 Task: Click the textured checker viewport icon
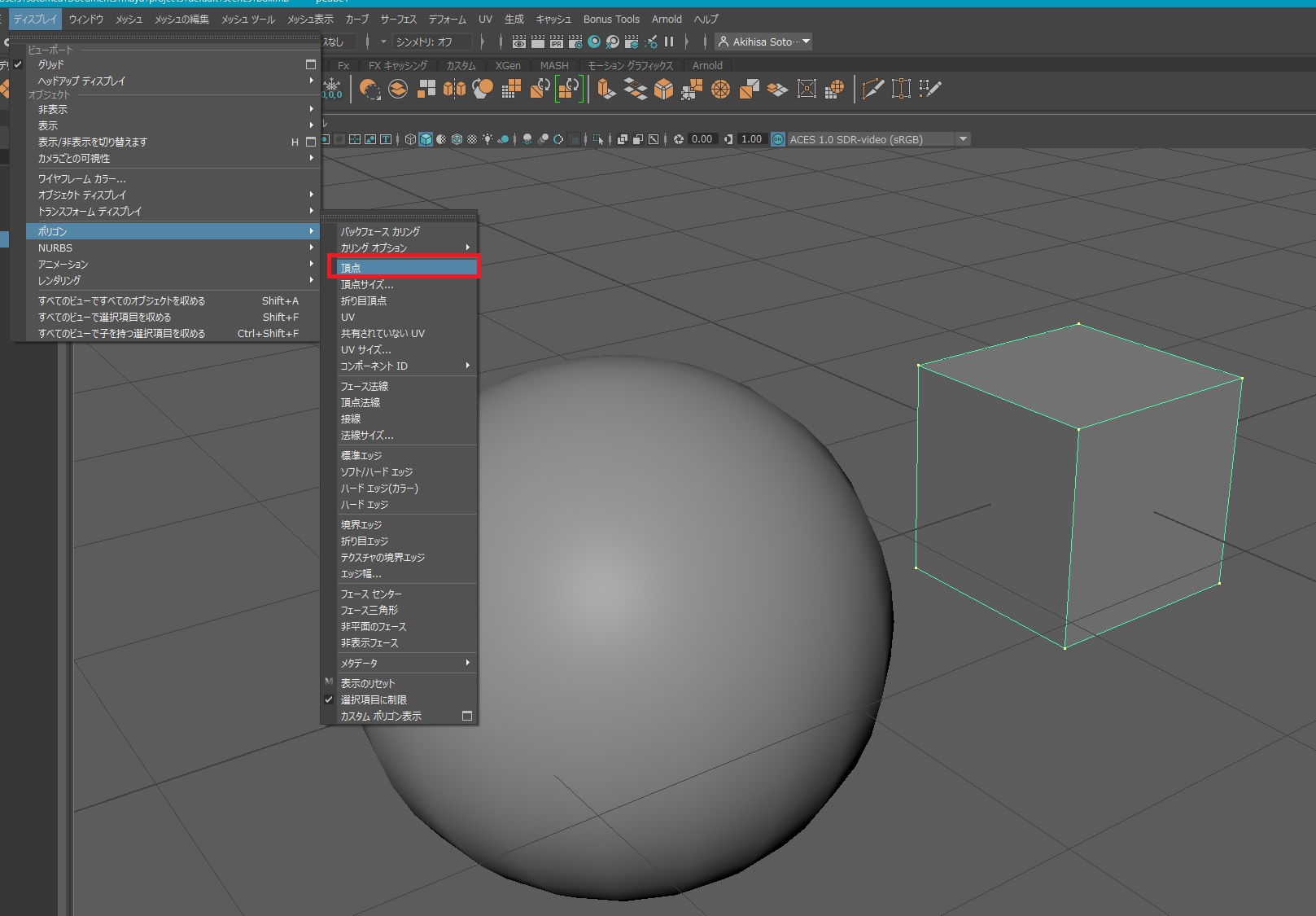tap(472, 139)
